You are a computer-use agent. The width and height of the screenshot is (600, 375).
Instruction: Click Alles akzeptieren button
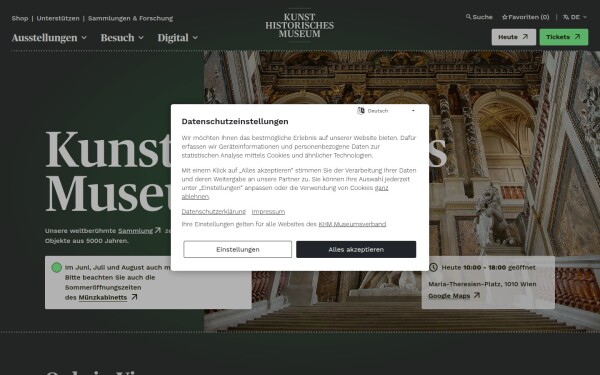click(356, 249)
